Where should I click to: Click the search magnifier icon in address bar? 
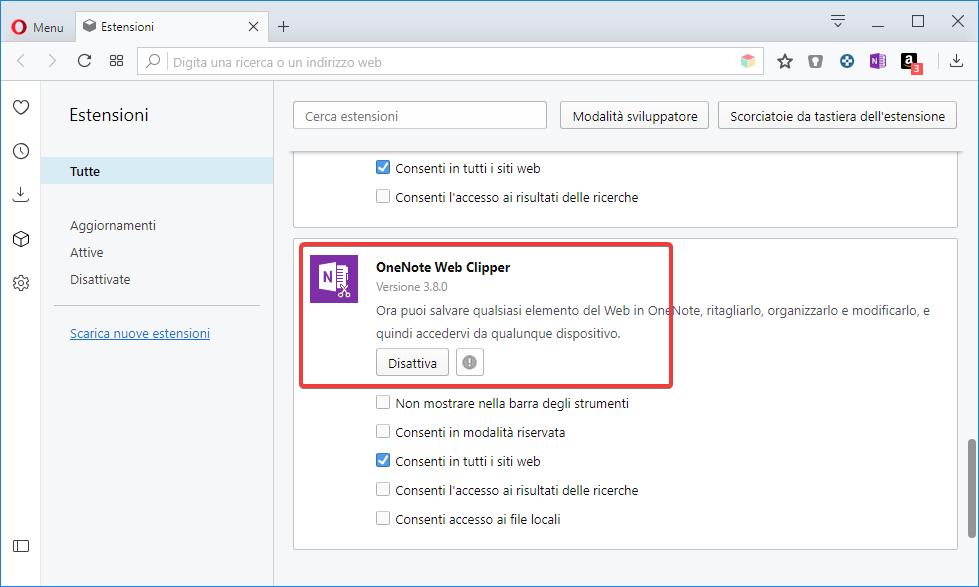[153, 61]
